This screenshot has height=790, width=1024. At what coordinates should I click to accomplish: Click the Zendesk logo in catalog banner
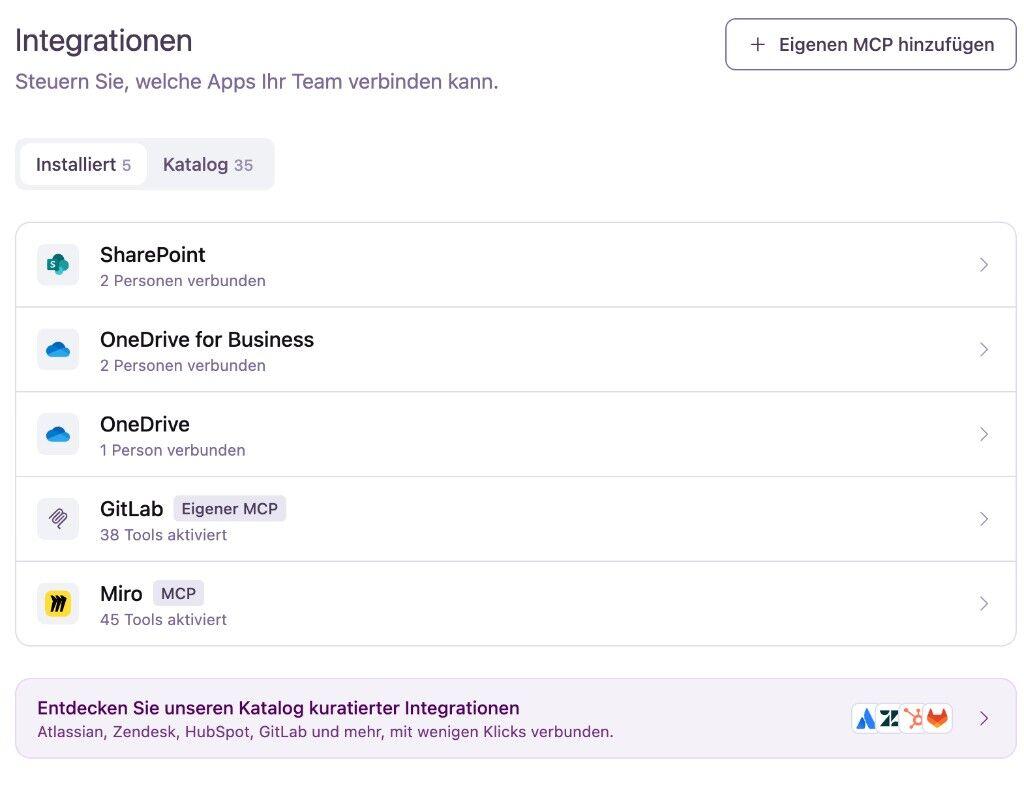tap(889, 719)
